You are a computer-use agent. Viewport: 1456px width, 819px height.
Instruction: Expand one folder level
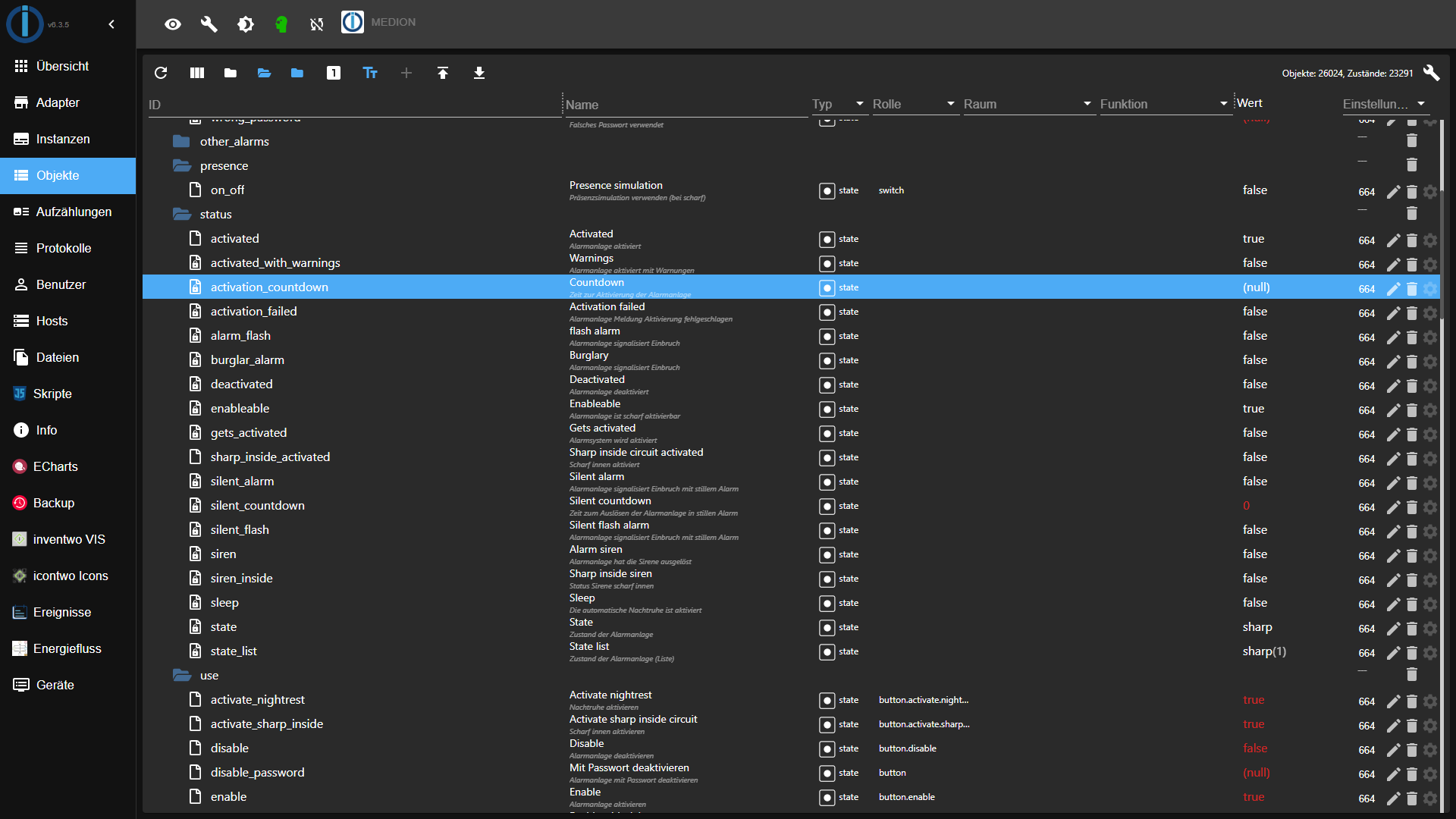297,73
